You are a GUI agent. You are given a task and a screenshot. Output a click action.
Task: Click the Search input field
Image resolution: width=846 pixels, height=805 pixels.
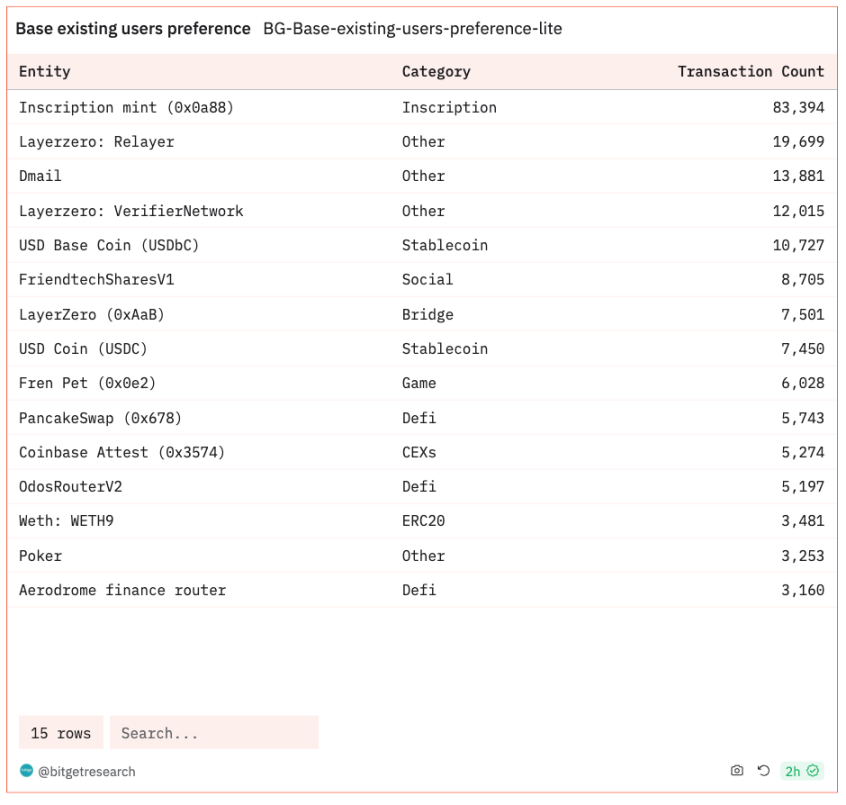click(x=214, y=733)
